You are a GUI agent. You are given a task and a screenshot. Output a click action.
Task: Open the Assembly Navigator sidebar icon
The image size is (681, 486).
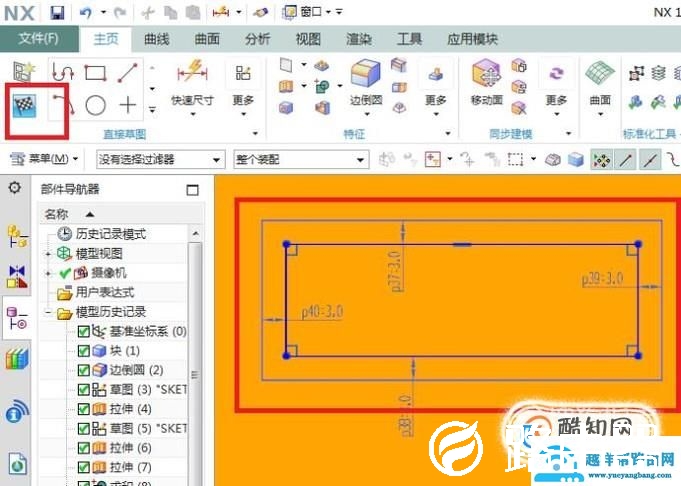pyautogui.click(x=17, y=236)
